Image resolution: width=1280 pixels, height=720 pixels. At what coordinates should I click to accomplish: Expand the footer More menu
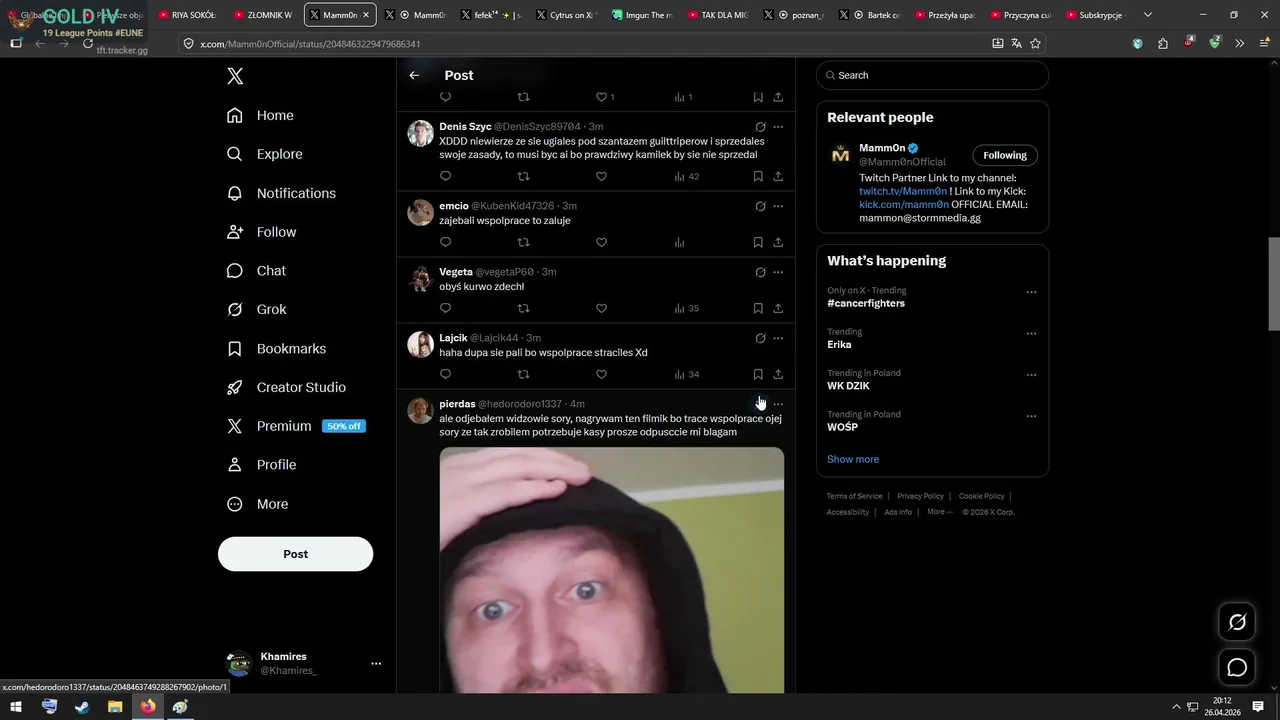coord(939,512)
